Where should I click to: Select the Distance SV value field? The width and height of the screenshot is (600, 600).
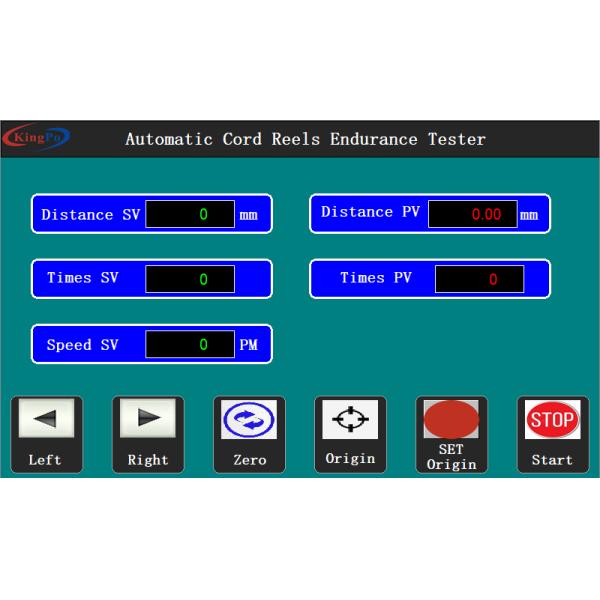click(x=190, y=214)
